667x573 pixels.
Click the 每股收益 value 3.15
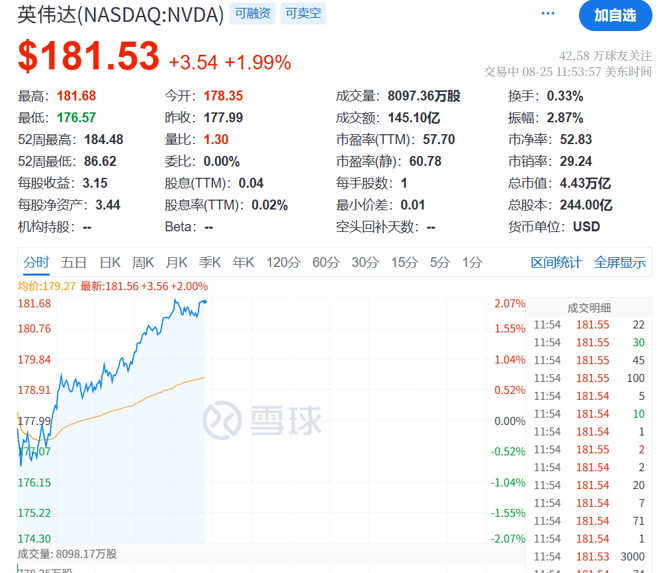pos(95,183)
